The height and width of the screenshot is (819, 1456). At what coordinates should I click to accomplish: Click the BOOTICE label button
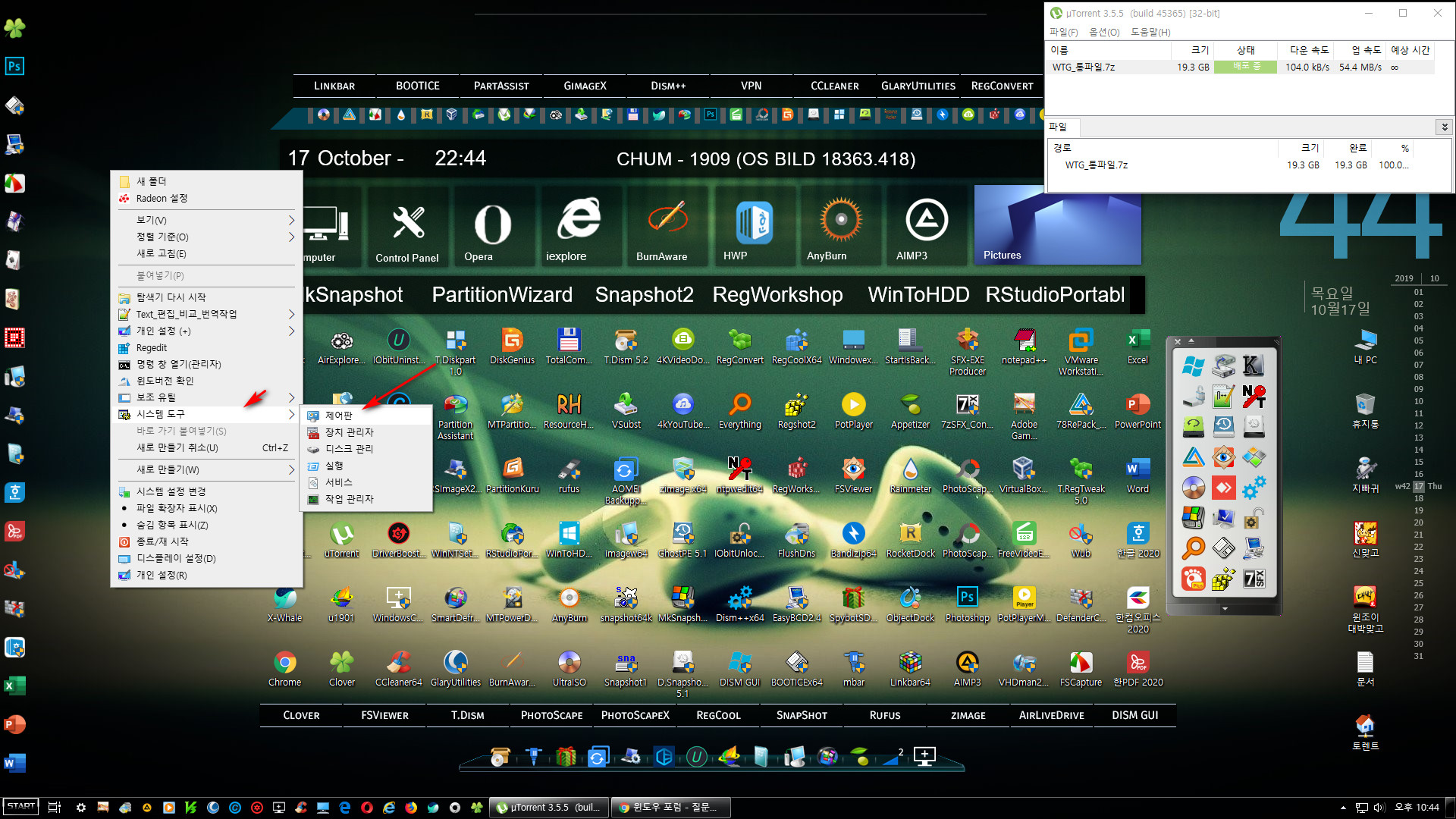418,86
